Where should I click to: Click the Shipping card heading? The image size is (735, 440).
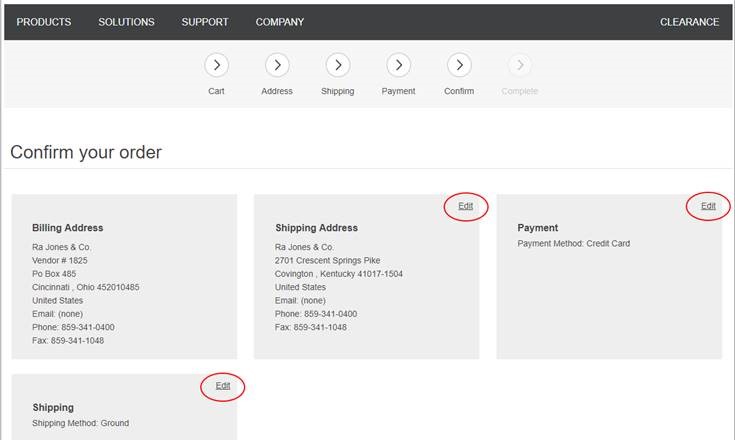53,408
